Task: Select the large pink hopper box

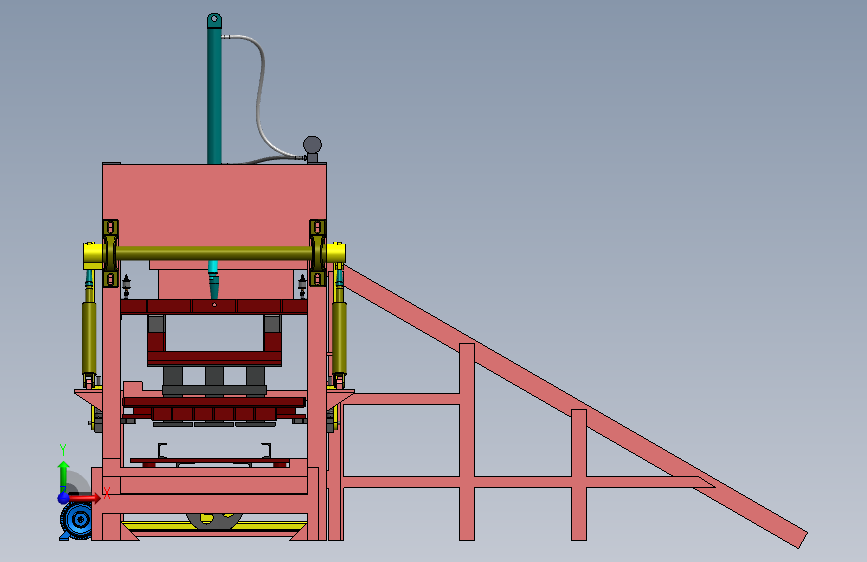Action: tap(214, 205)
